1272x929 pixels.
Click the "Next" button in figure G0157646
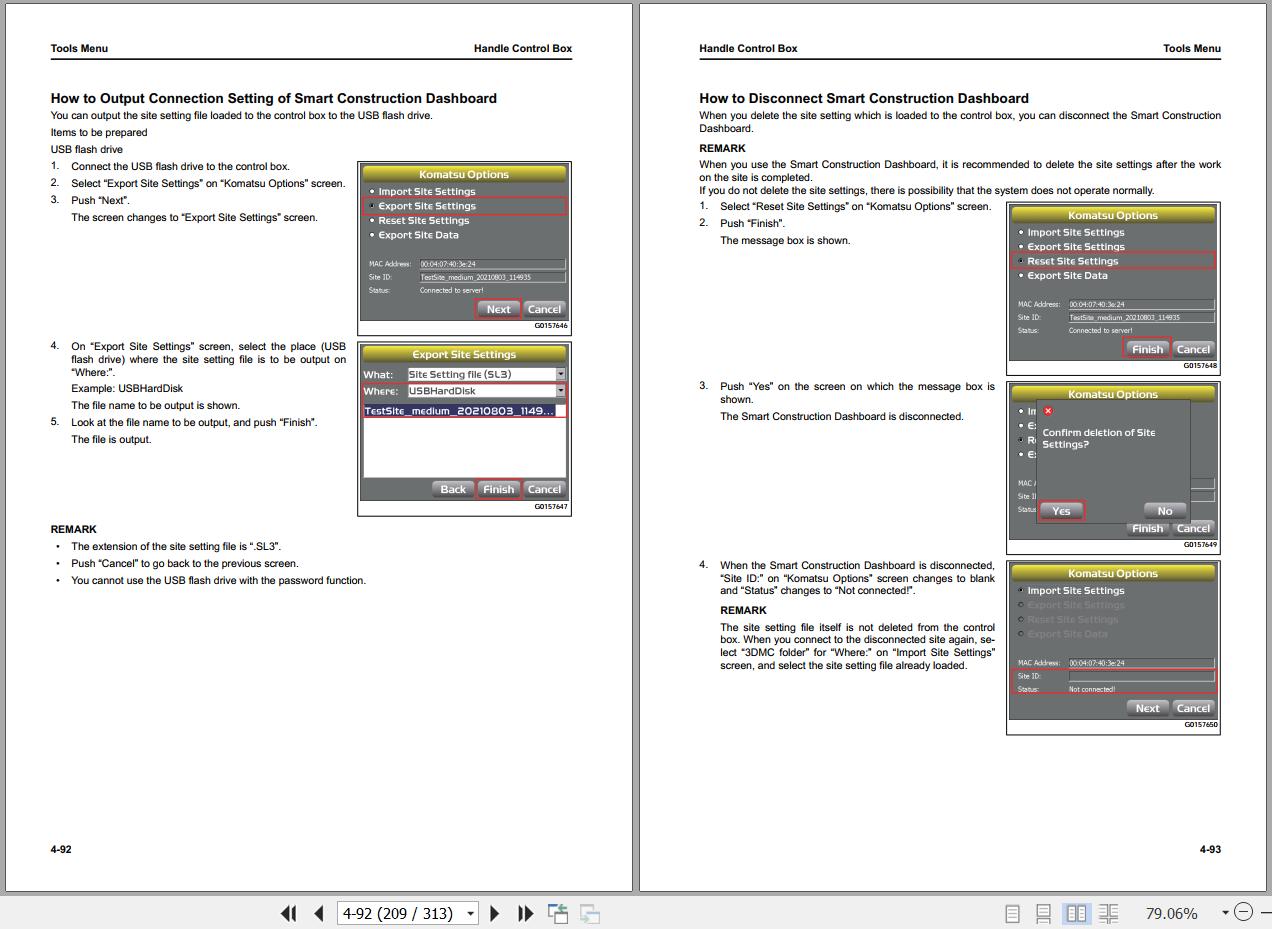pyautogui.click(x=498, y=309)
